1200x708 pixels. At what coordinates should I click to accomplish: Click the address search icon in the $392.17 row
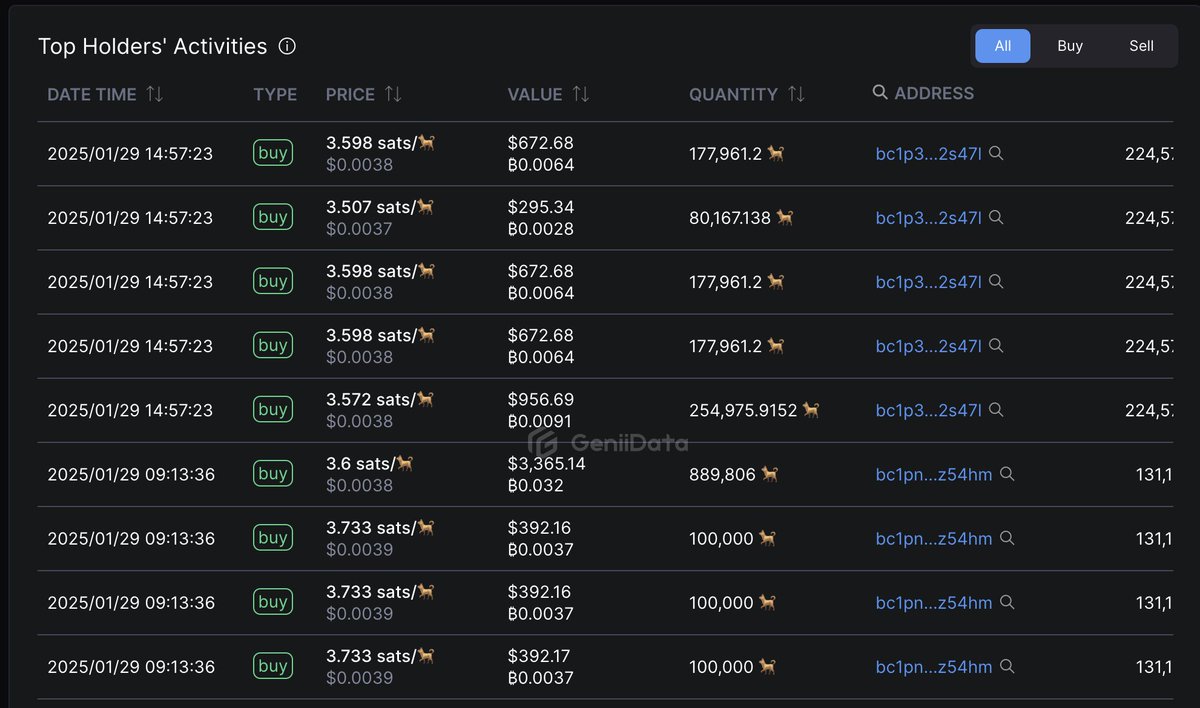click(1007, 665)
